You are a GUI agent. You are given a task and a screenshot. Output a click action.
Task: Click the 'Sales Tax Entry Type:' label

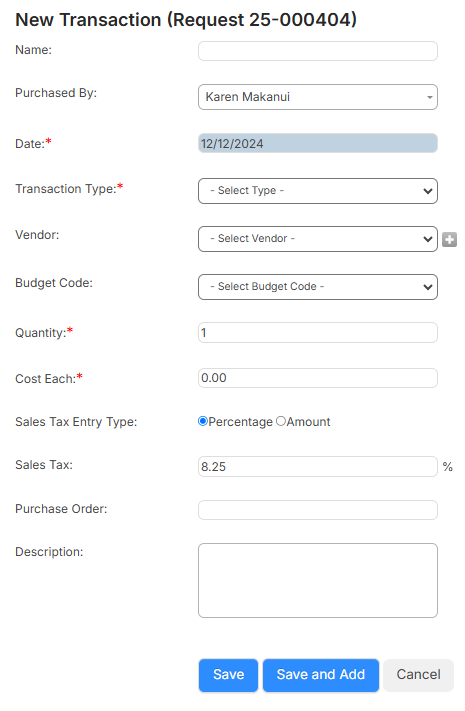click(76, 422)
